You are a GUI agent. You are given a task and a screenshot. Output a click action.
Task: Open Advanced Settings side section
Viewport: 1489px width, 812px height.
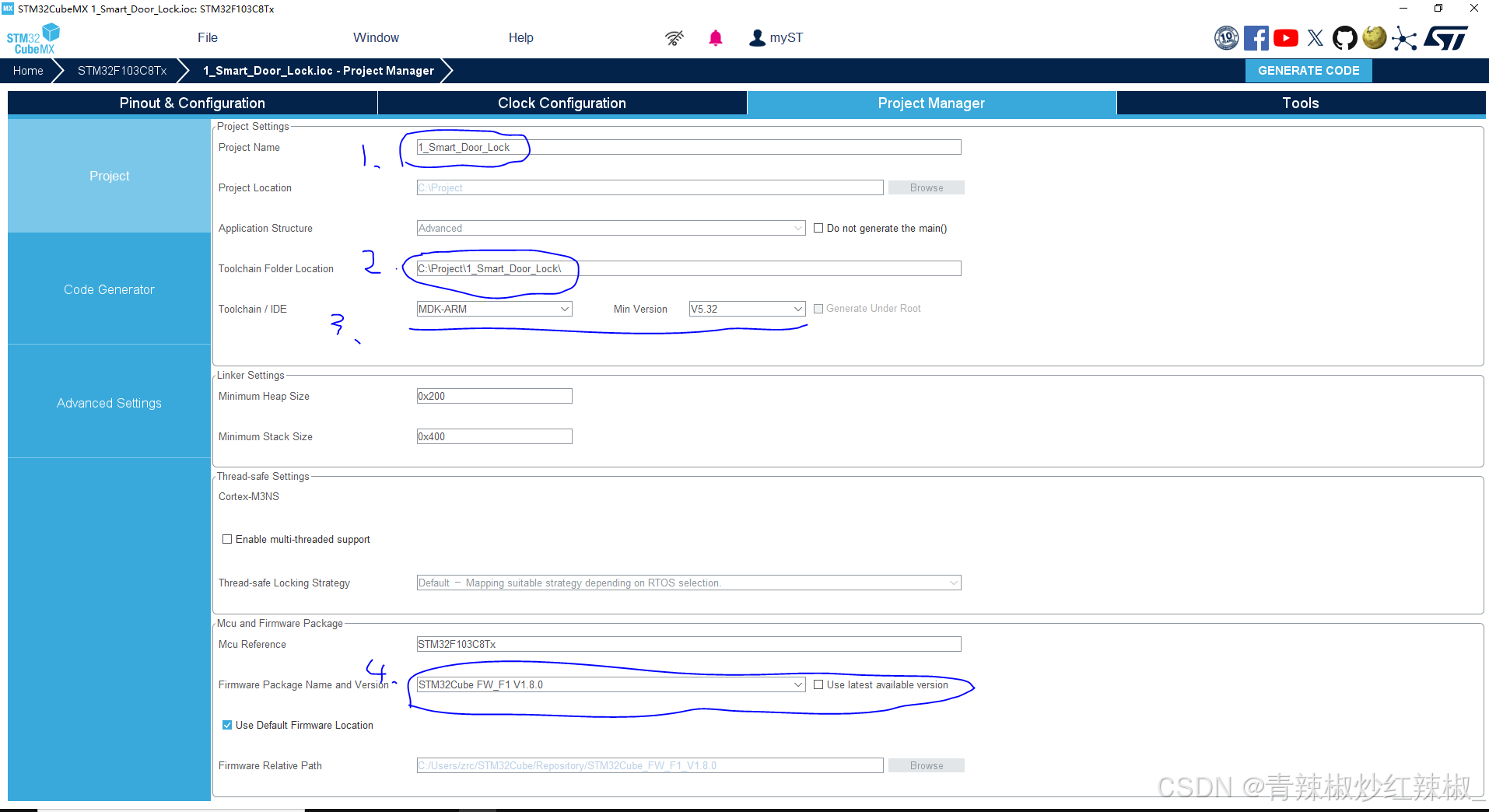(109, 403)
